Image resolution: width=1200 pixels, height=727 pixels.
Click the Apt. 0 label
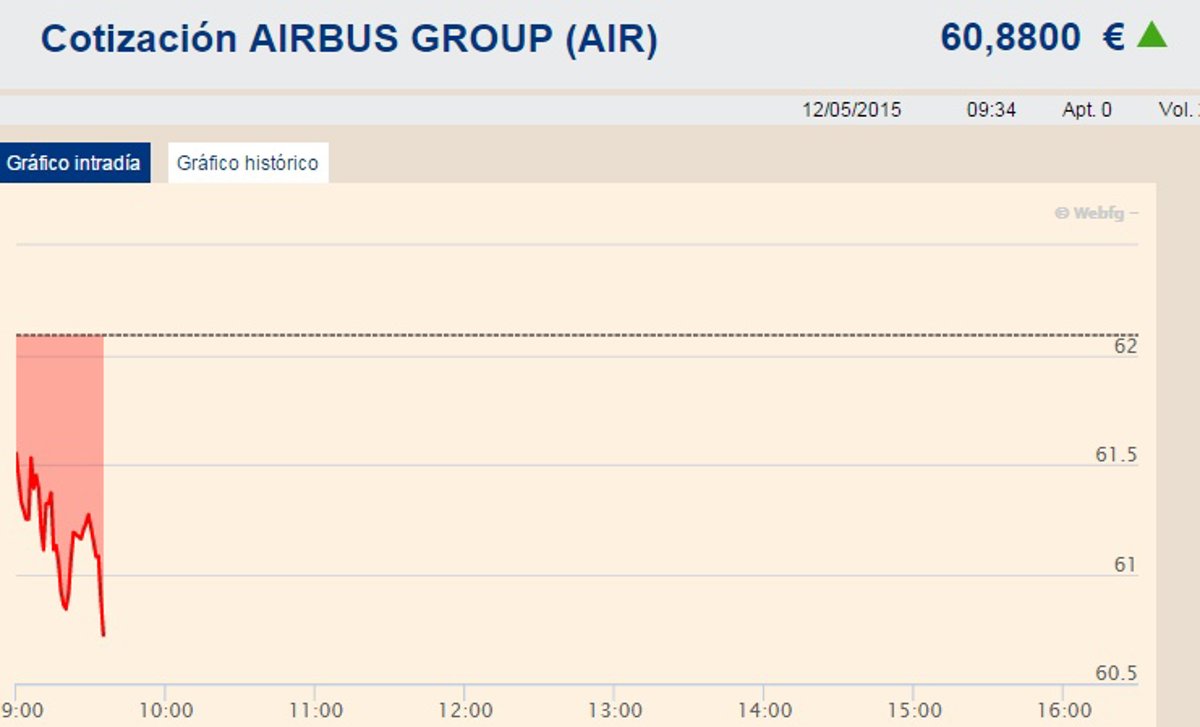coord(1087,110)
